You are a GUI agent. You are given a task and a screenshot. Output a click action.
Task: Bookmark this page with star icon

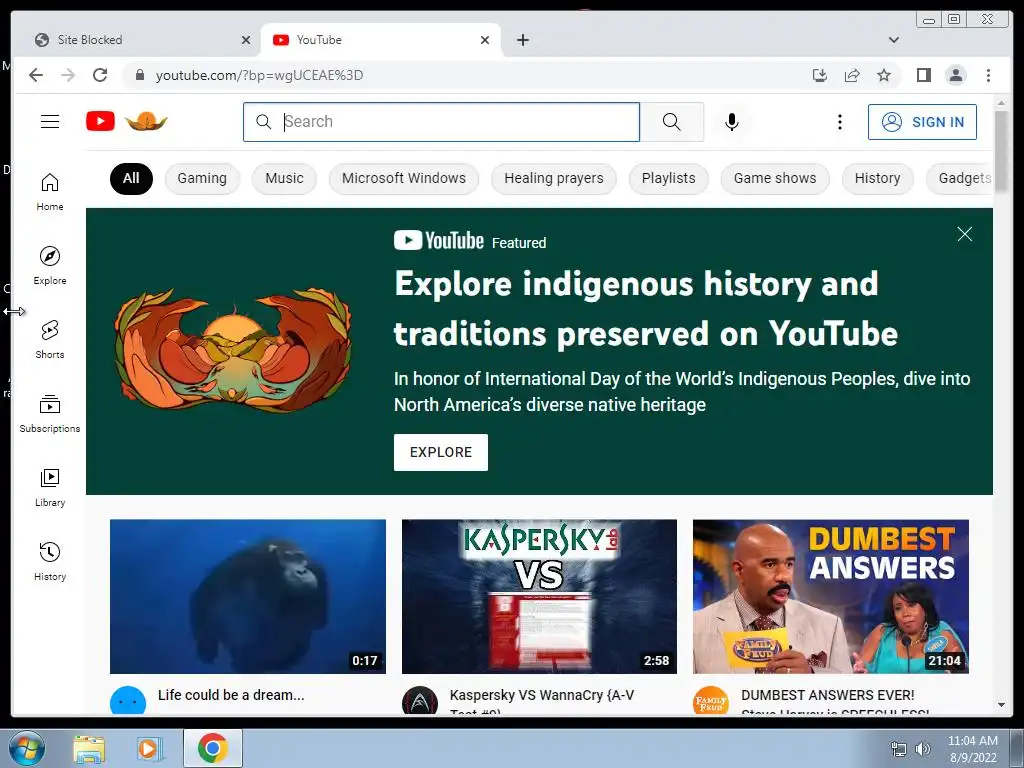(x=884, y=76)
